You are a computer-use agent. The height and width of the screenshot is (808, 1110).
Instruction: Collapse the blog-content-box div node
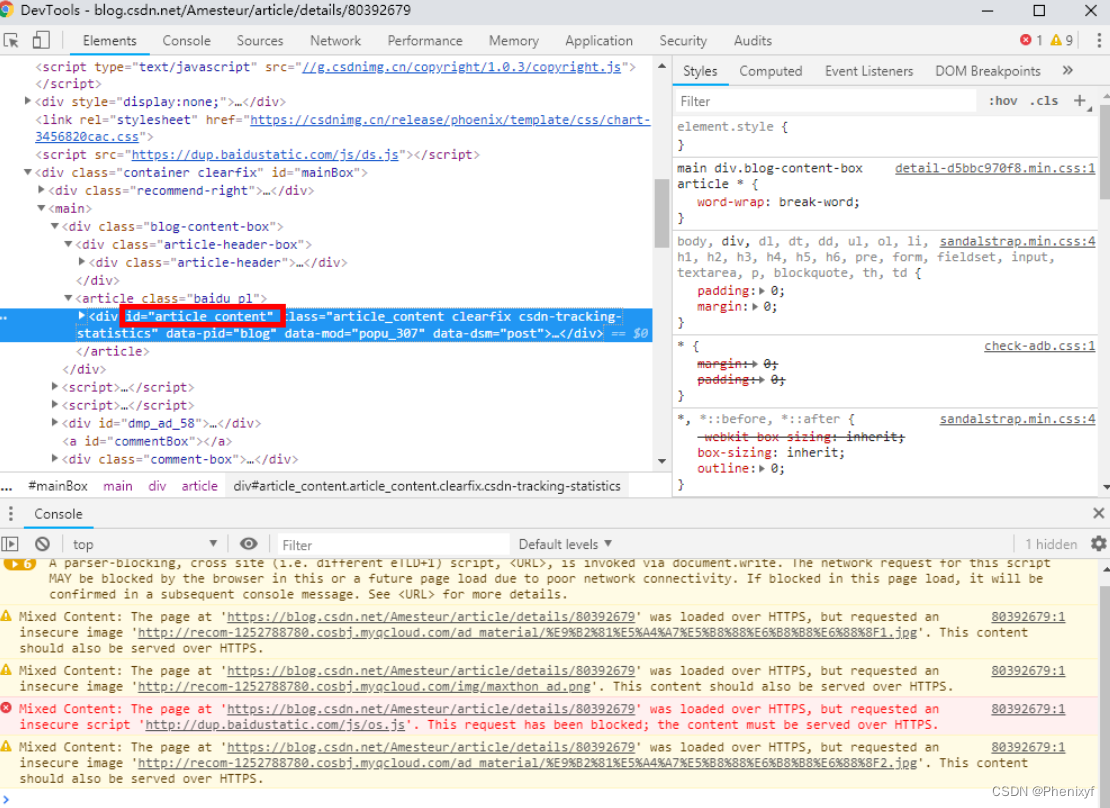(55, 226)
